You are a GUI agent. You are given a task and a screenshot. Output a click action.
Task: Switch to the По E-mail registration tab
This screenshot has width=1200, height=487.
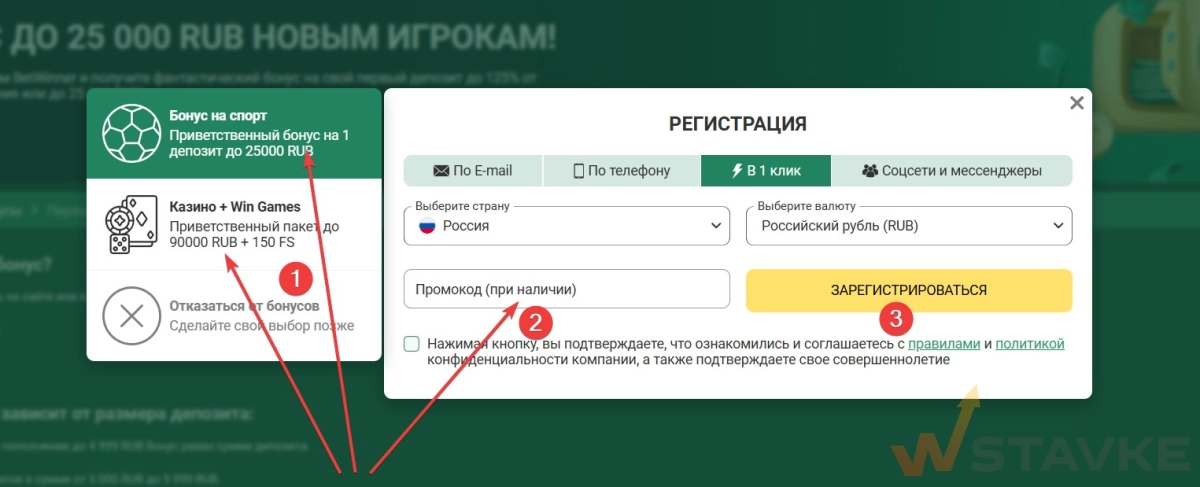(x=473, y=171)
